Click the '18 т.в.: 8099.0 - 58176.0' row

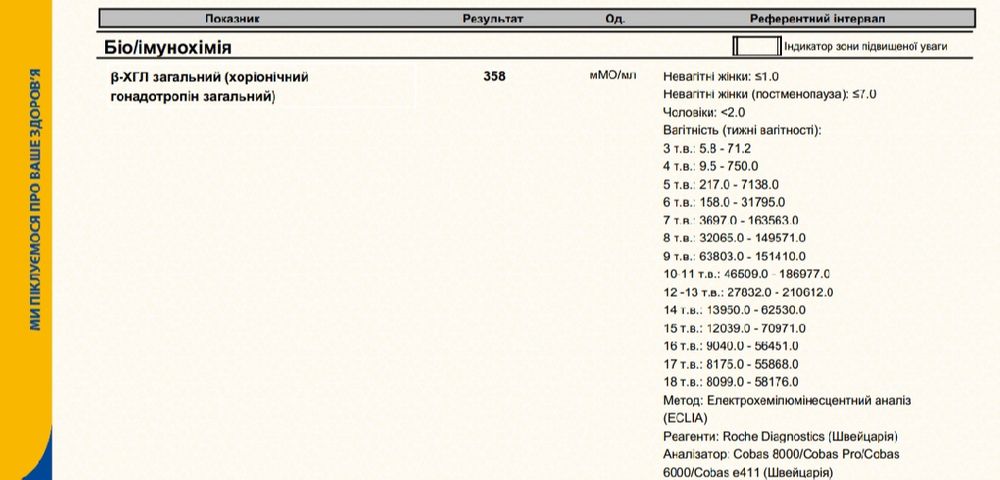coord(729,382)
